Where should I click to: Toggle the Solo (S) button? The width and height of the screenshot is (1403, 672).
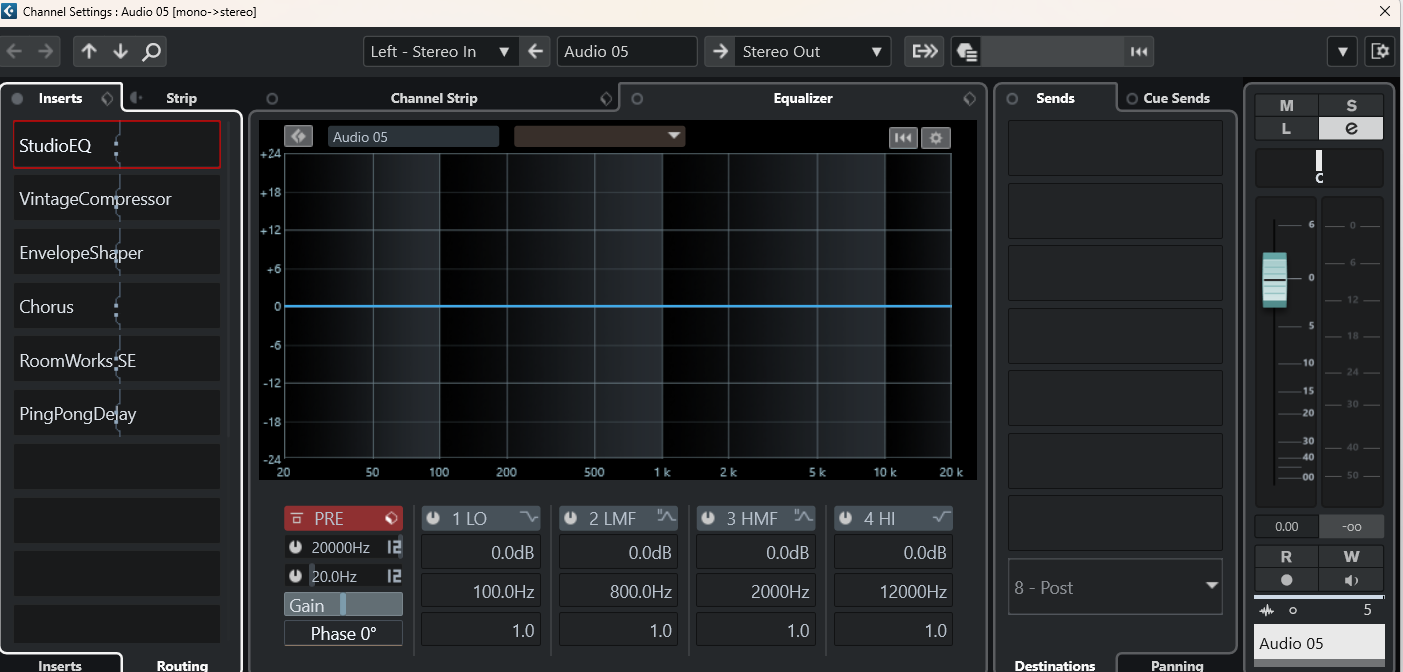(x=1351, y=106)
